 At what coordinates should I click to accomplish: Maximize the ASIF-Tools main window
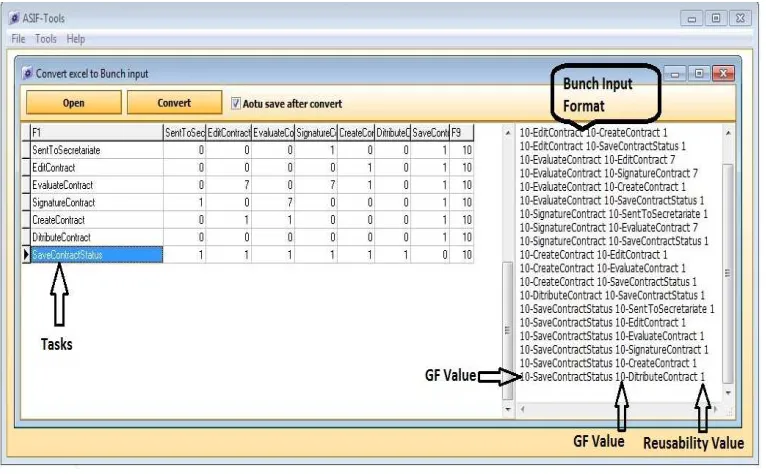[716, 19]
